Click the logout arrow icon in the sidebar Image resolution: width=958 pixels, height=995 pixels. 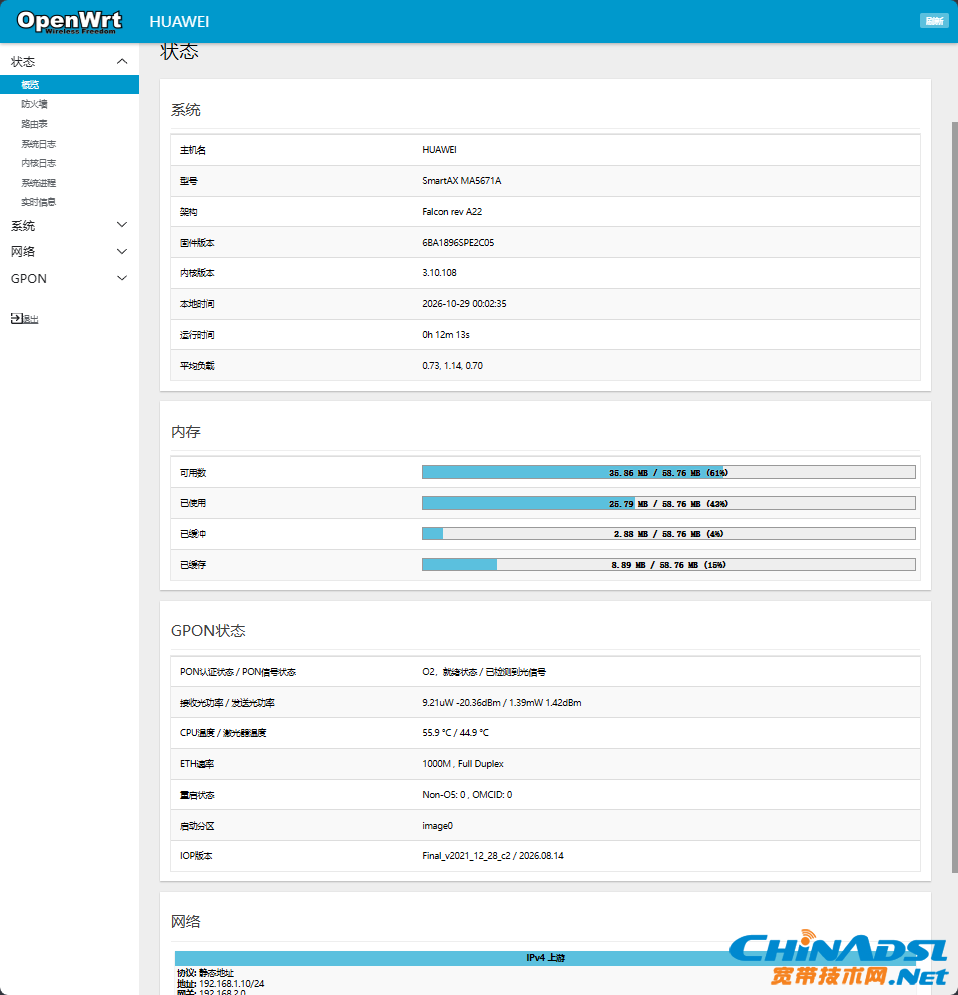point(16,319)
